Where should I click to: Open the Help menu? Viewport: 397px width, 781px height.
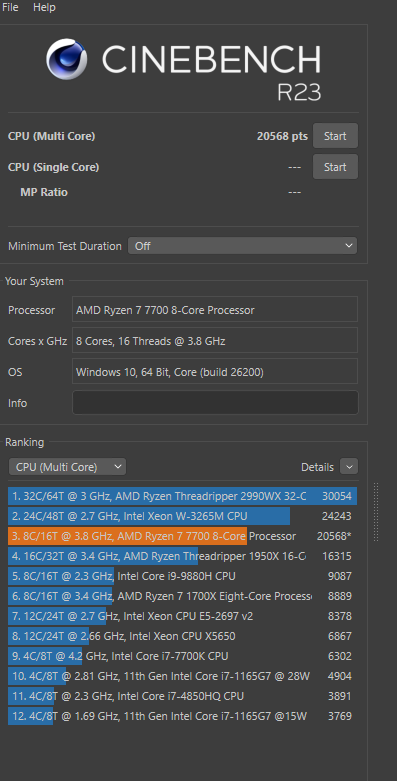44,7
